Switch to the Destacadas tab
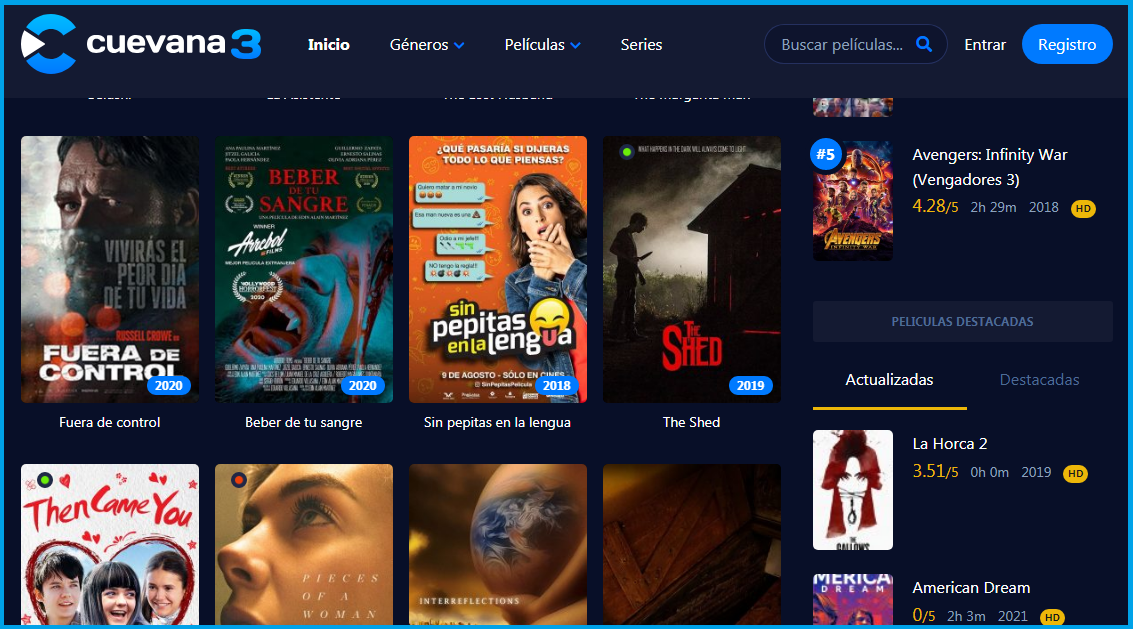1133x629 pixels. coord(1040,380)
